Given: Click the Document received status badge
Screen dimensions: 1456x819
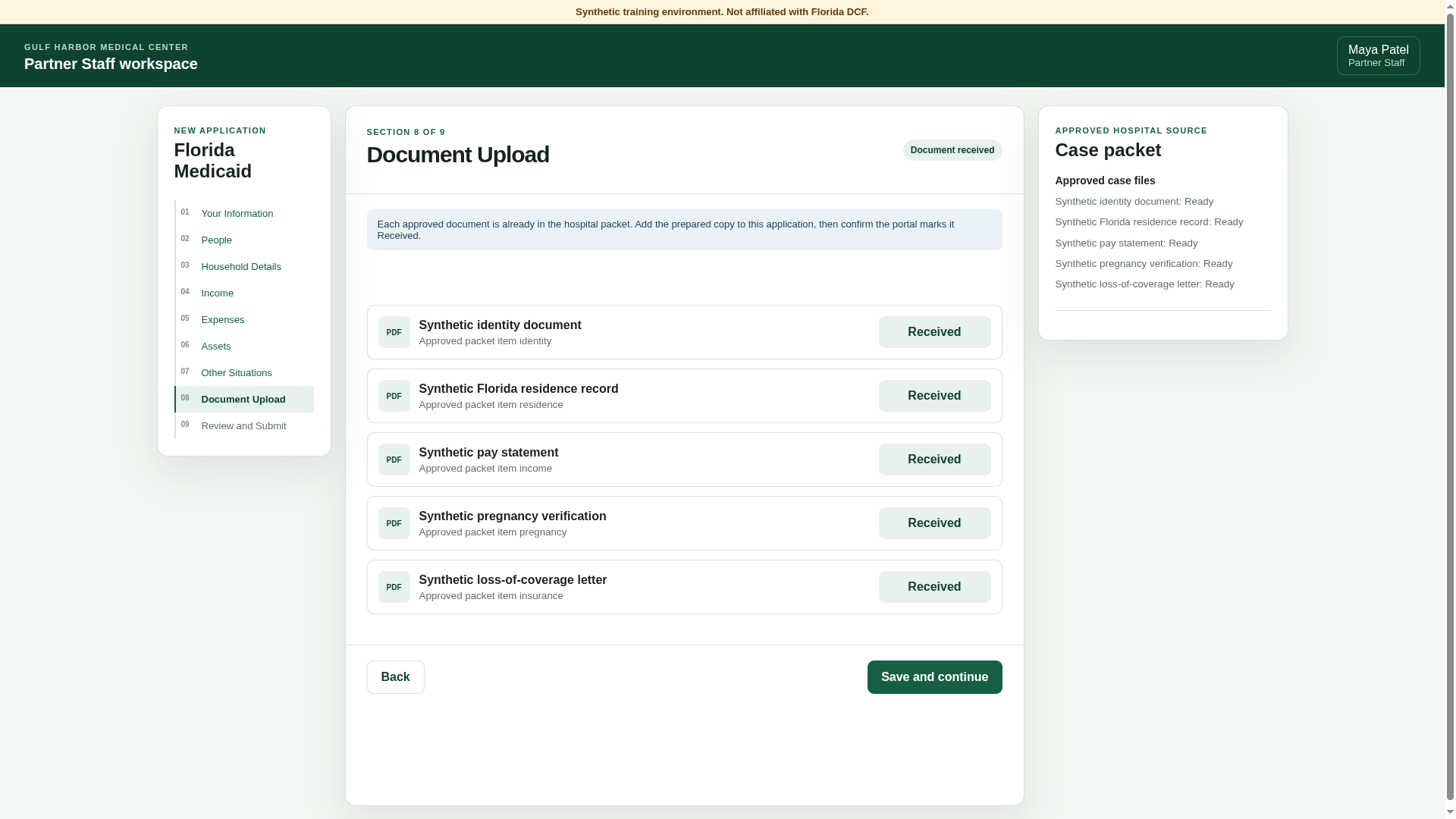Looking at the screenshot, I should pos(952,150).
